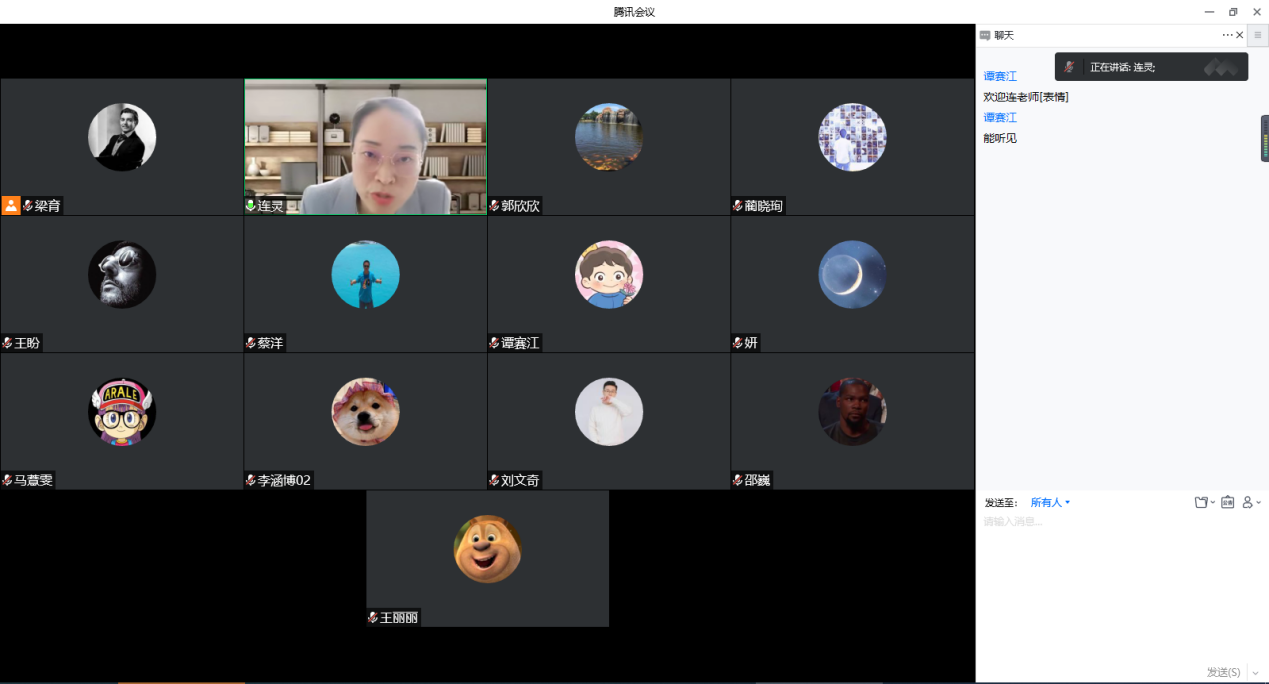Click 连灵's green microphone indicator

(x=251, y=206)
